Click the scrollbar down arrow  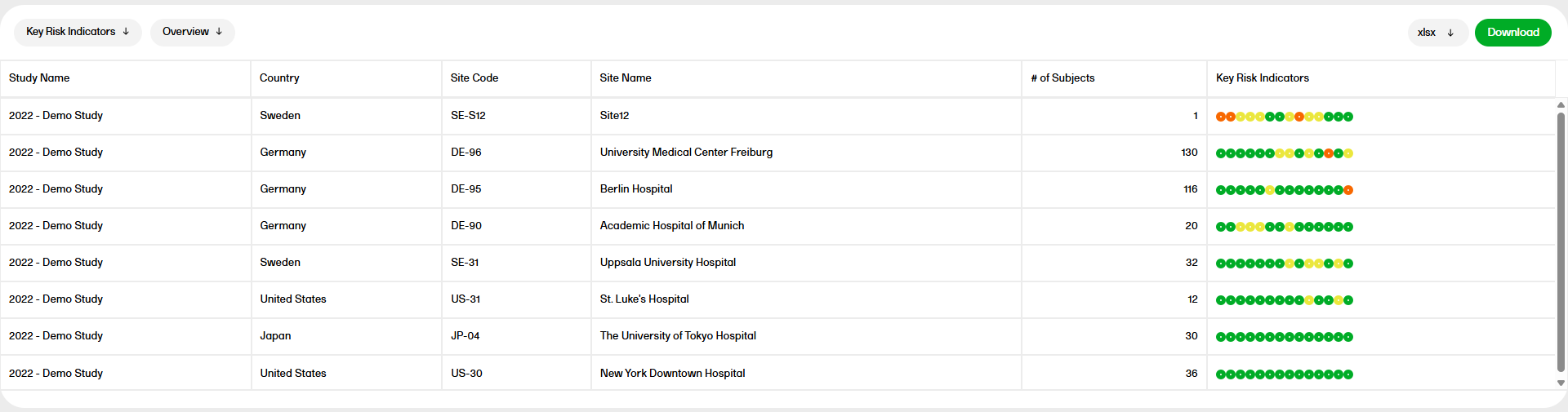[x=1561, y=383]
